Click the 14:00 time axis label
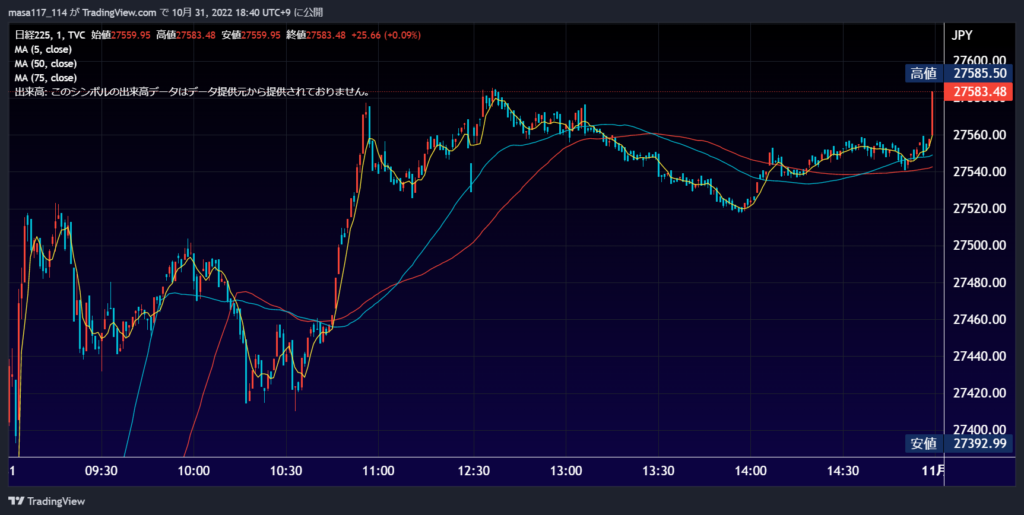1024x515 pixels. pyautogui.click(x=750, y=471)
